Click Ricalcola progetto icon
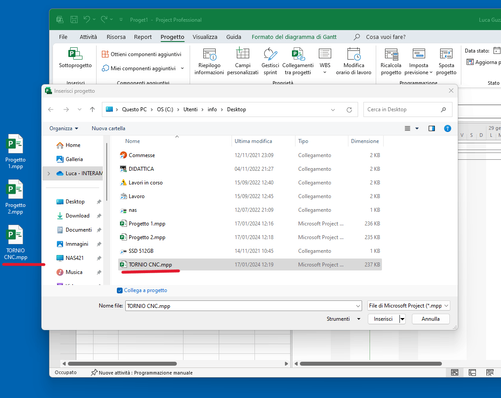The image size is (501, 398). point(391,54)
